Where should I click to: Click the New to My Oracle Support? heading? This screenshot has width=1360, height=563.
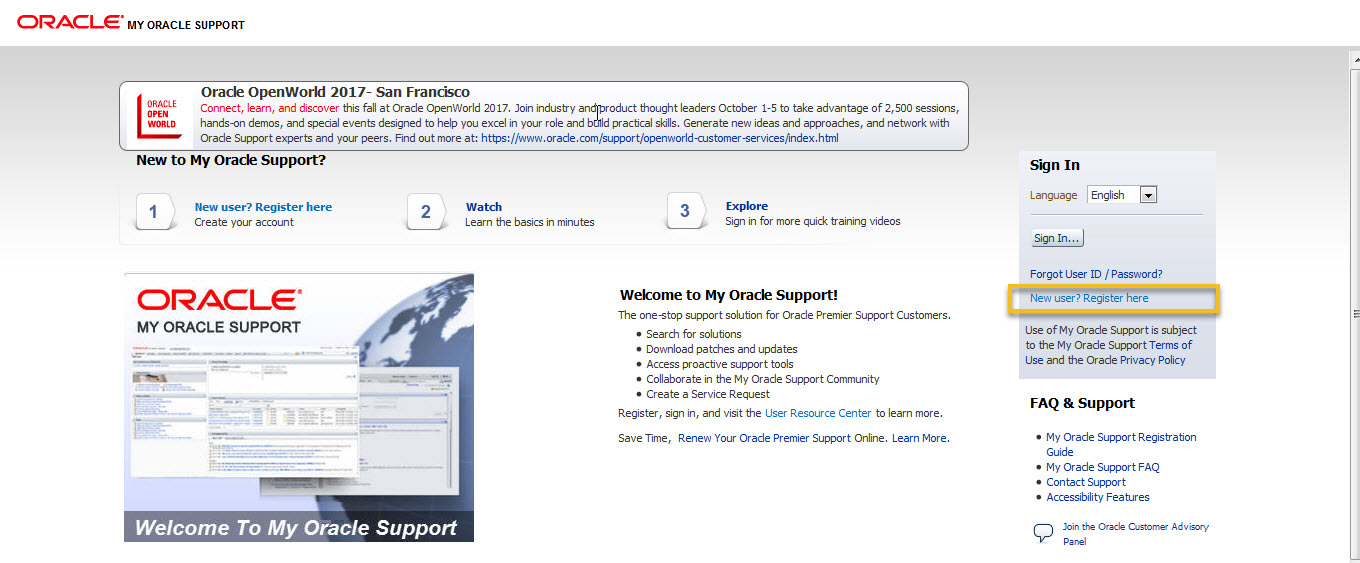coord(231,160)
